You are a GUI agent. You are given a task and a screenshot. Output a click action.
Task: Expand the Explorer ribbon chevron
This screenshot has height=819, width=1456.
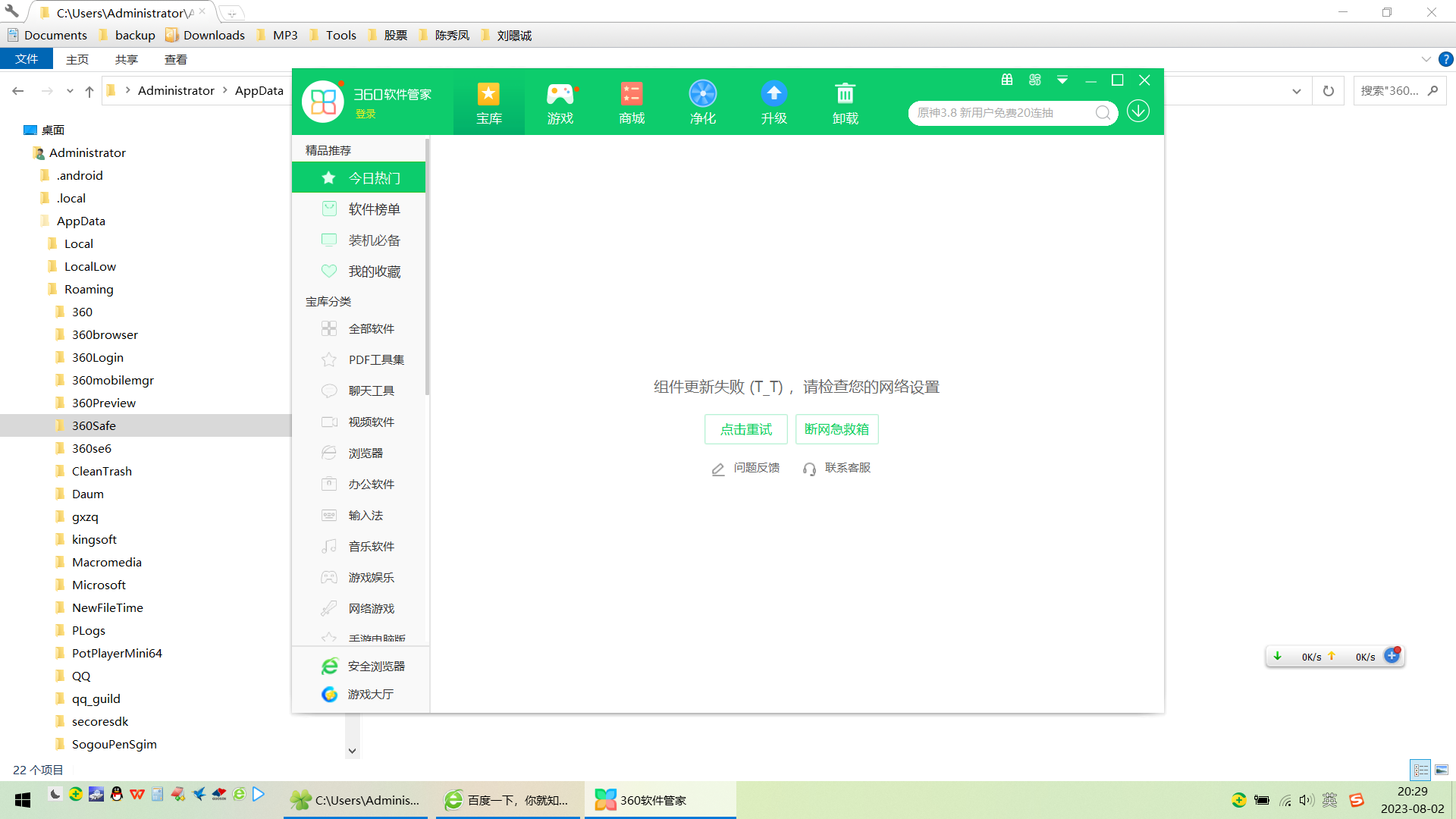pyautogui.click(x=1426, y=59)
